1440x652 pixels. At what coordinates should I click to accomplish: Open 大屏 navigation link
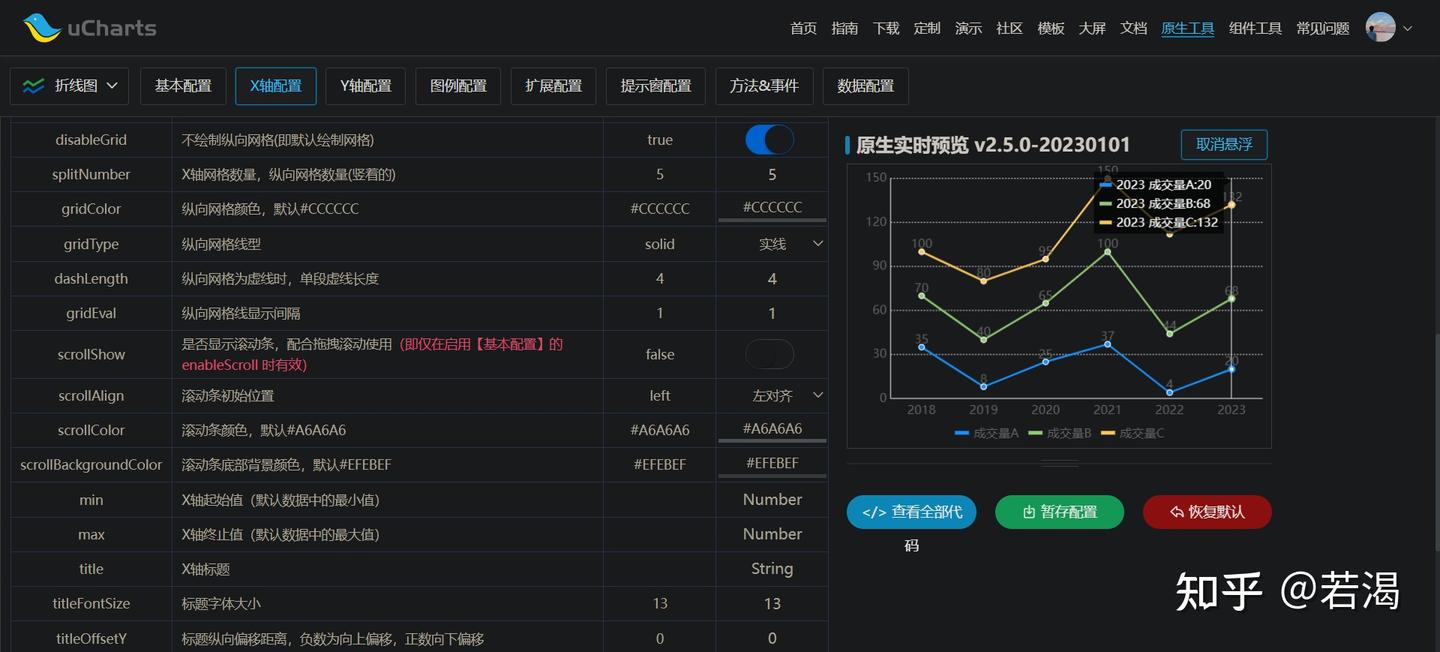[1092, 28]
